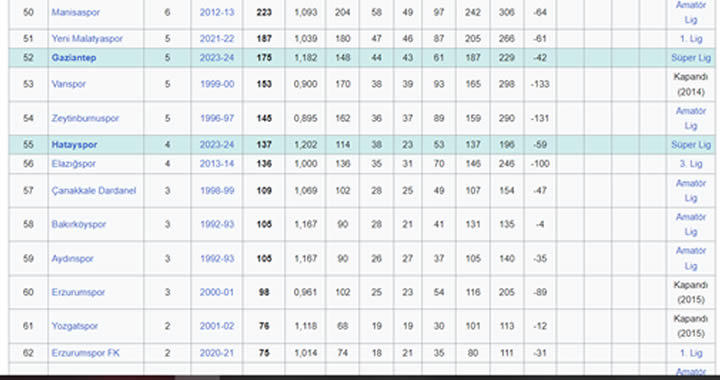This screenshot has width=720, height=380.
Task: Click 1992-93 season in Bakırköyspor row
Action: (217, 224)
